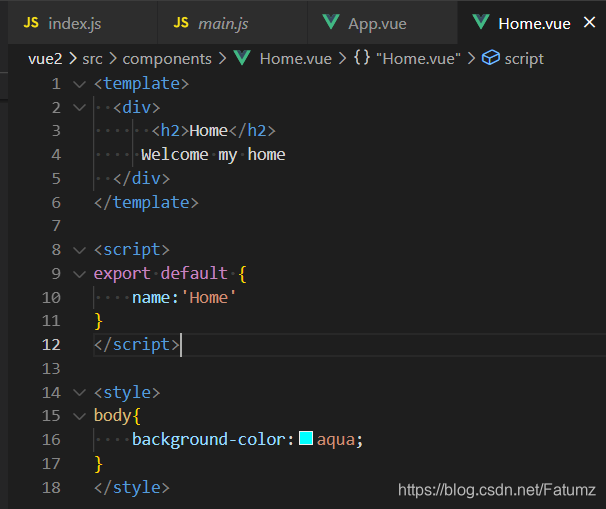
Task: Collapse the div block on line 2
Action: click(80, 107)
